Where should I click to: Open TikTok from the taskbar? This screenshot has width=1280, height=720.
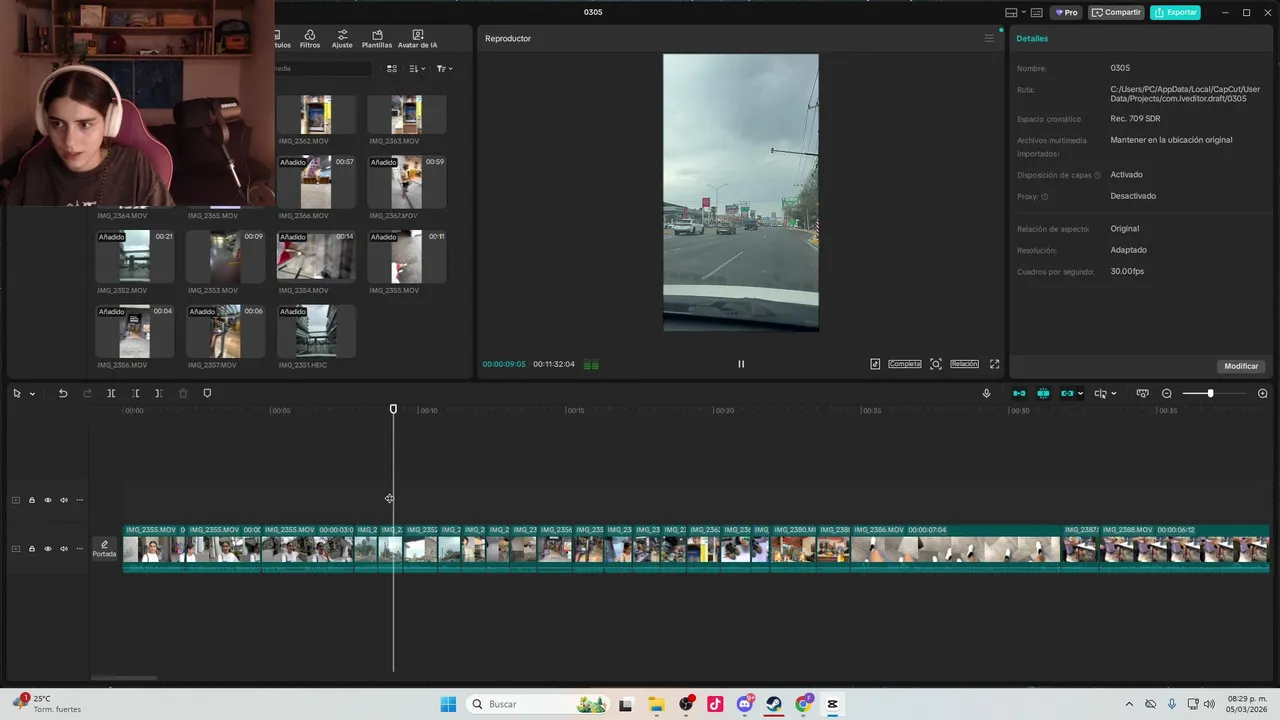coord(715,704)
